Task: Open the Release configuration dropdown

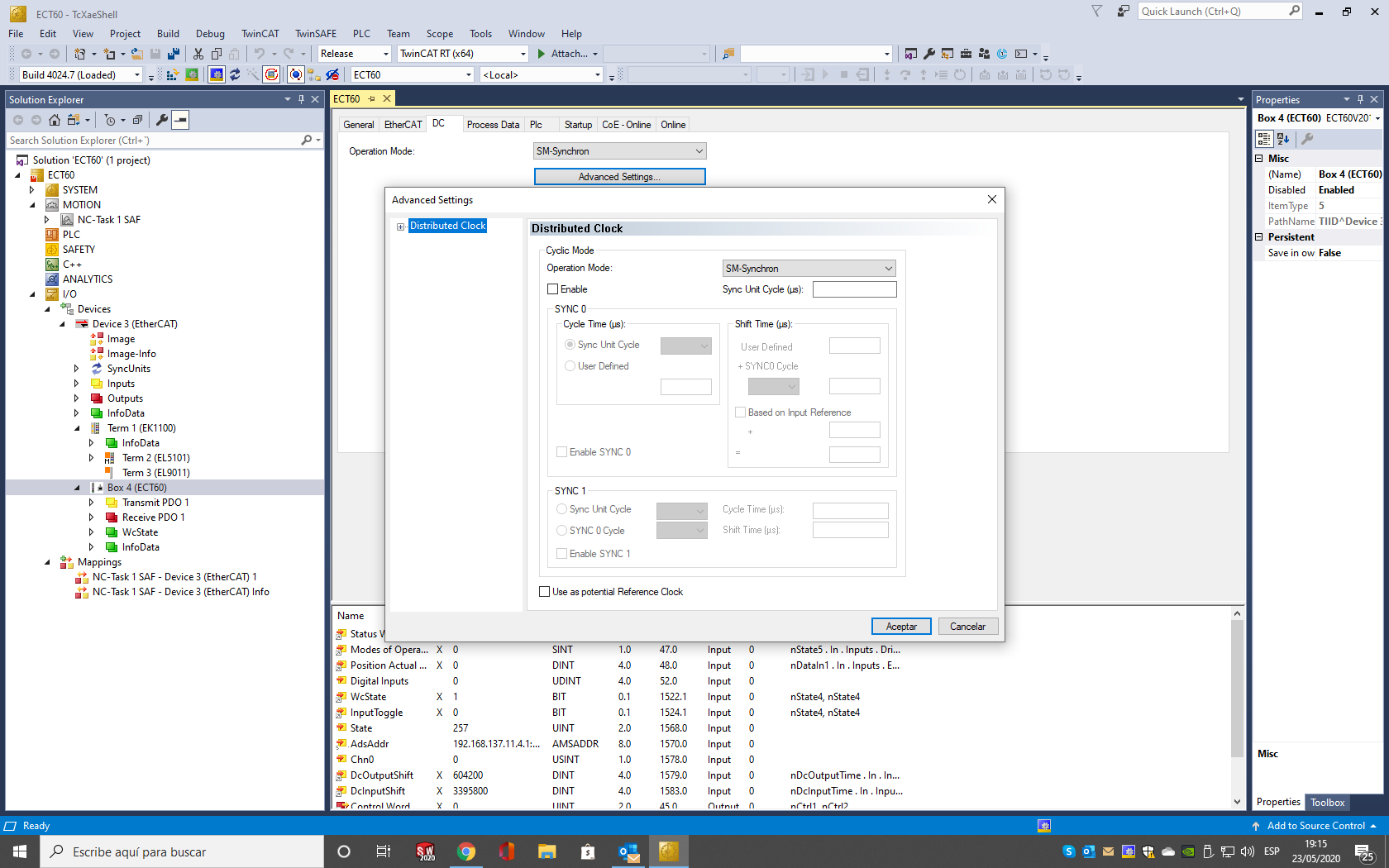Action: coord(354,54)
